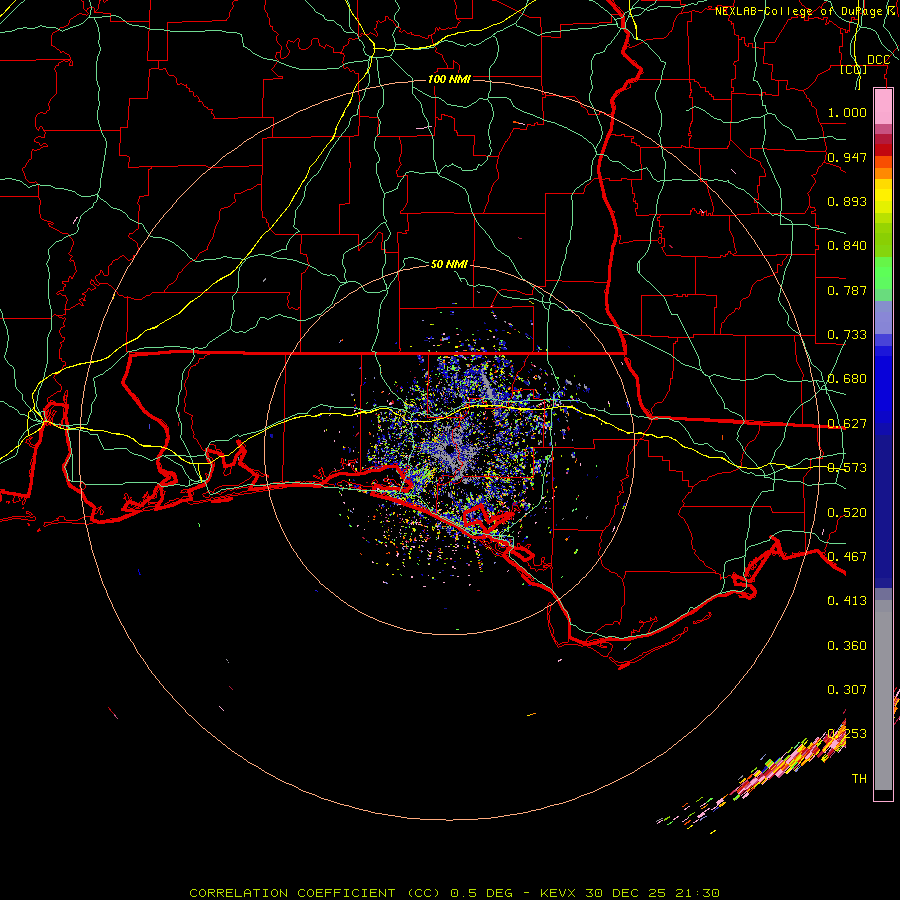The image size is (900, 900).
Task: Click the black radar site center dot
Action: point(449,449)
